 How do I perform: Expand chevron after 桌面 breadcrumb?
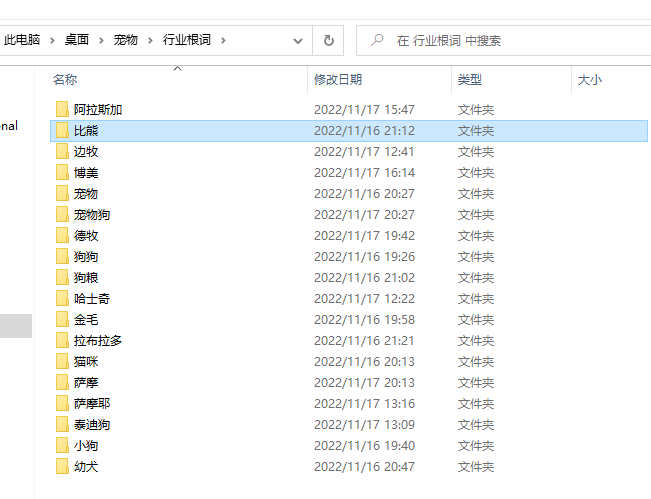pyautogui.click(x=101, y=40)
